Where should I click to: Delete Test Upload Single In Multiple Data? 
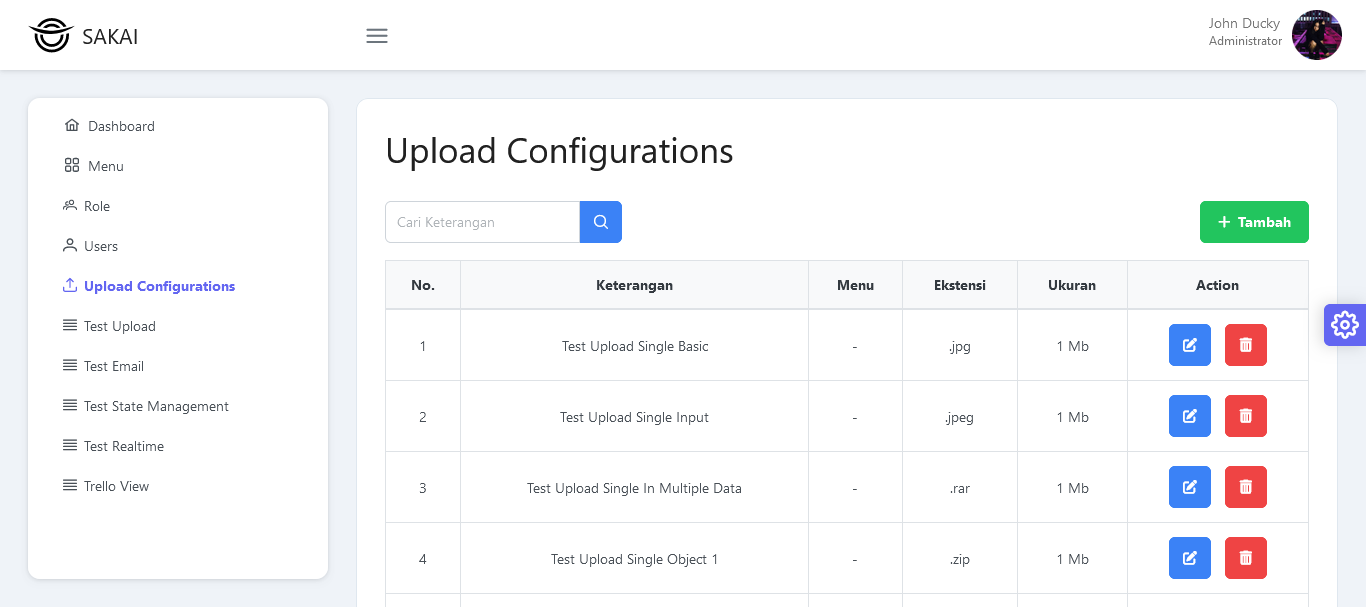point(1246,487)
